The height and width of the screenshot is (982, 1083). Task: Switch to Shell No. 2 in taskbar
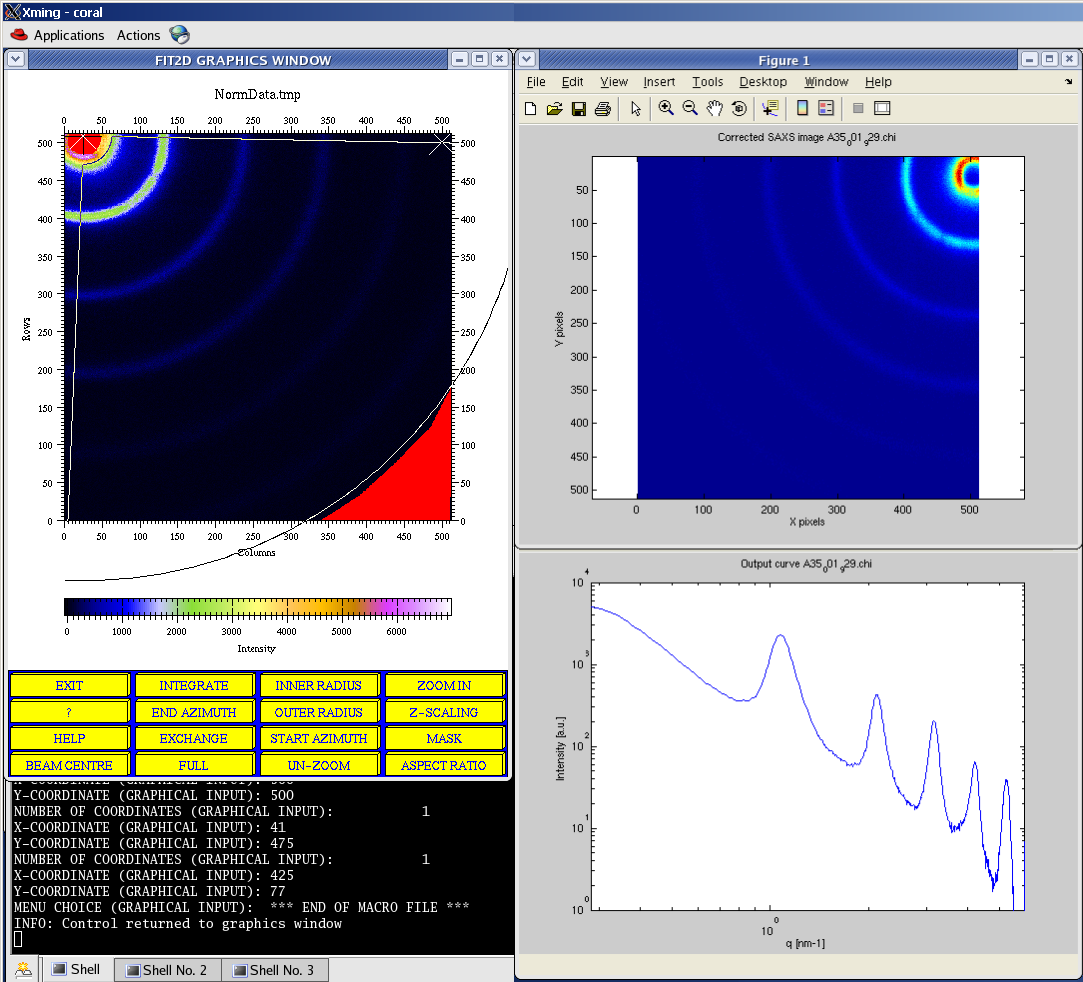pos(167,970)
